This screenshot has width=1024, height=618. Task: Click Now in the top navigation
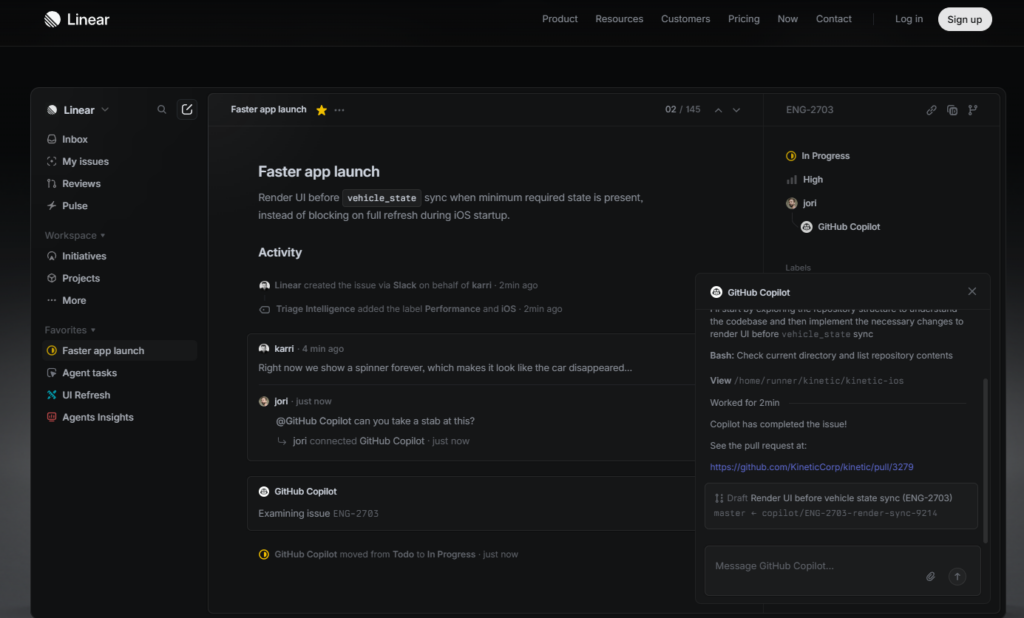pyautogui.click(x=788, y=19)
